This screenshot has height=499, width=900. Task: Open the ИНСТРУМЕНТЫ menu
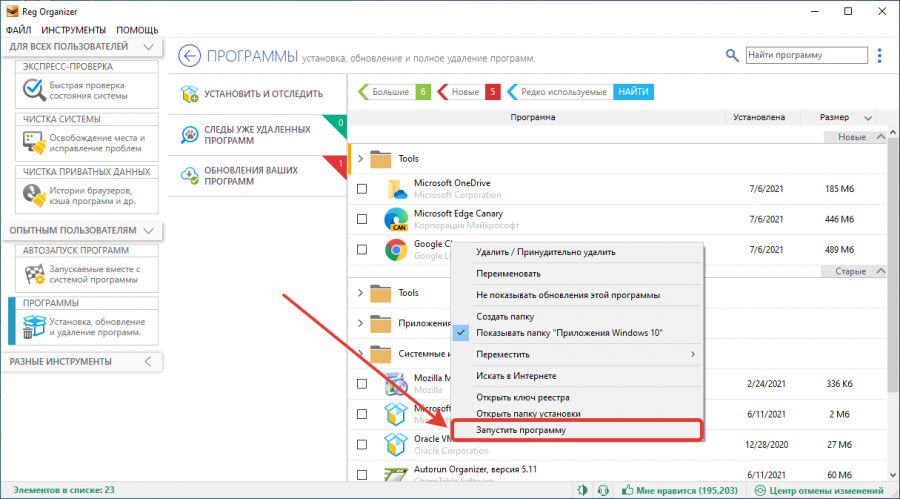(73, 30)
